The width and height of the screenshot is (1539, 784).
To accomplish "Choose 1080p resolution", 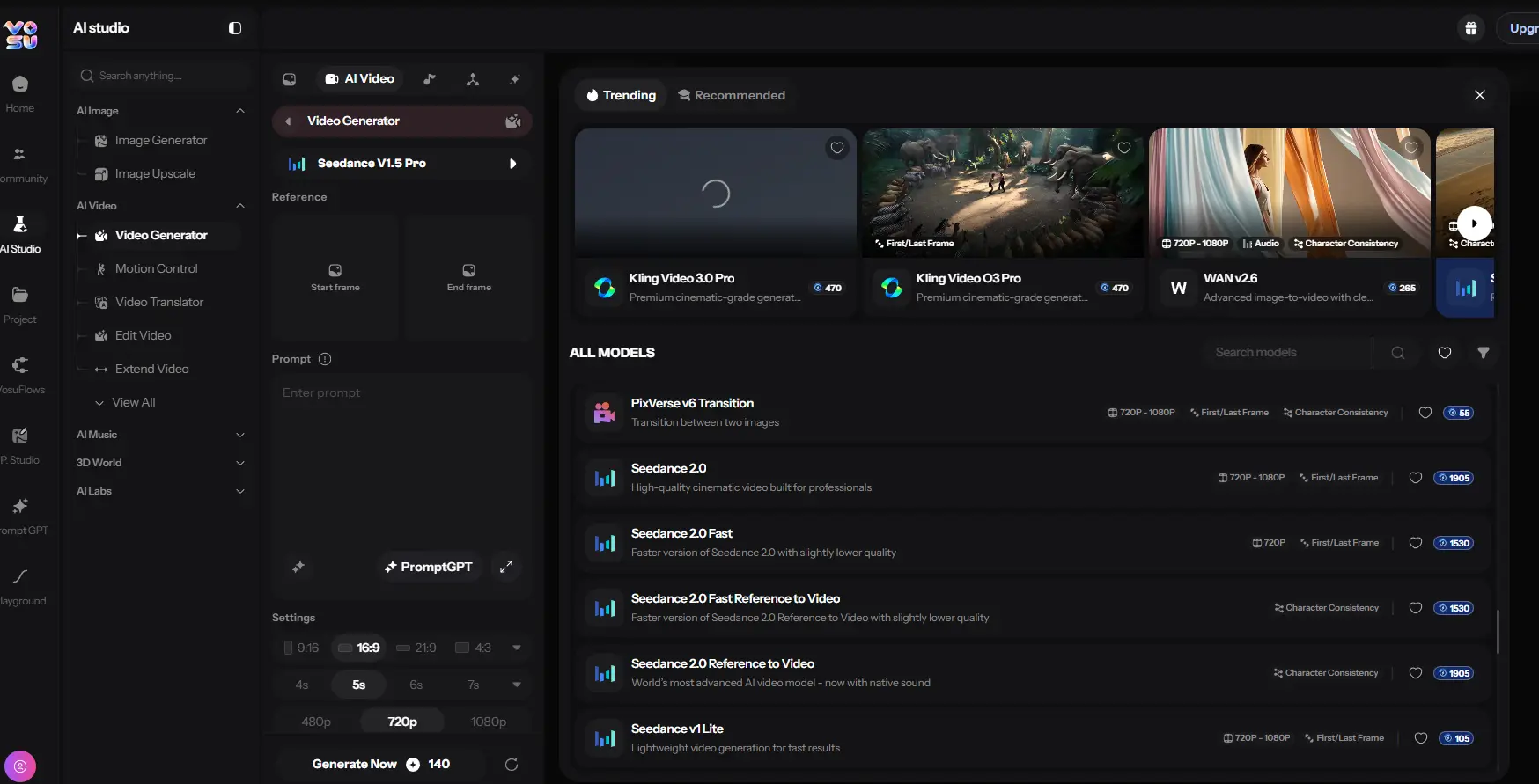I will tap(489, 722).
